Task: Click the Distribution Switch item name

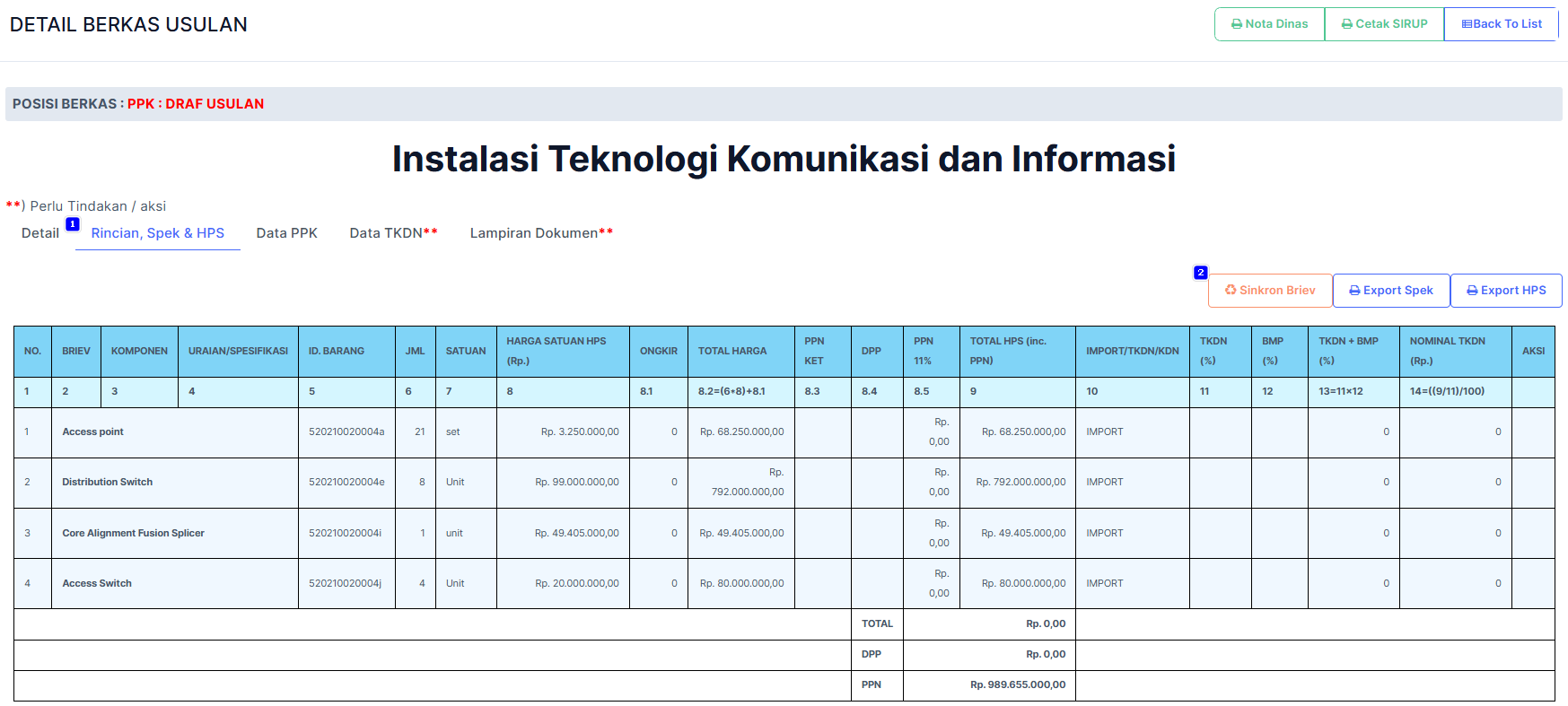Action: pyautogui.click(x=108, y=483)
